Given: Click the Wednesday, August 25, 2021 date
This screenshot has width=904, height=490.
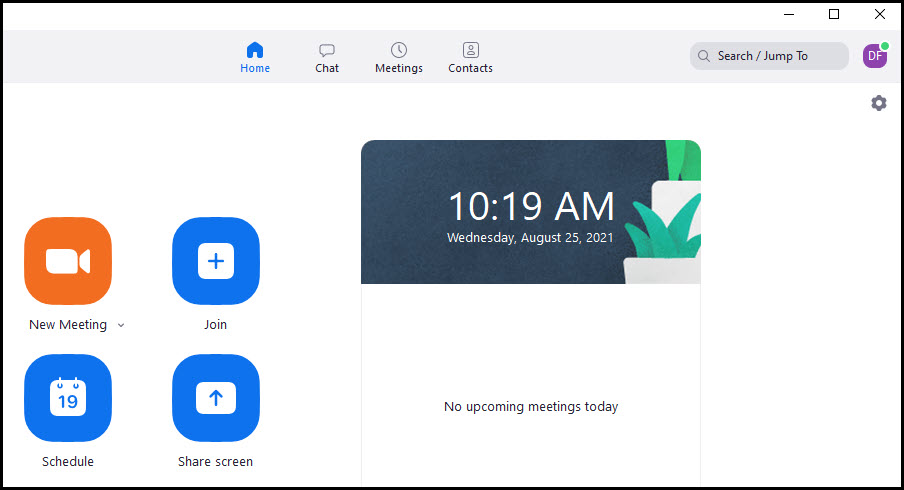Looking at the screenshot, I should [x=530, y=238].
